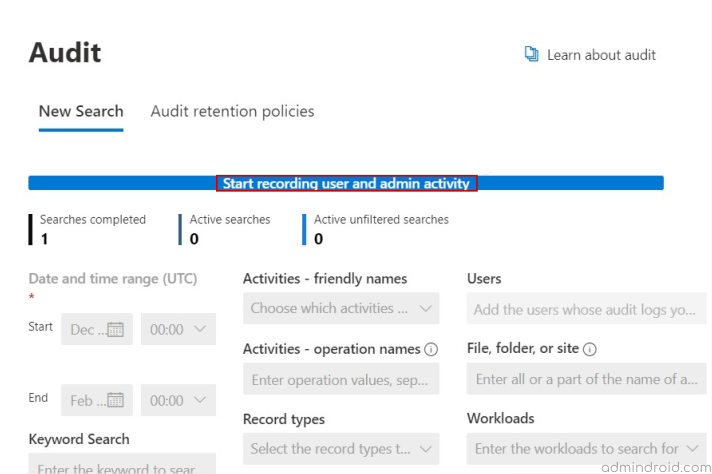Screen dimensions: 712x474
Task: Expand the Start time 00:00 dropdown
Action: (178, 329)
